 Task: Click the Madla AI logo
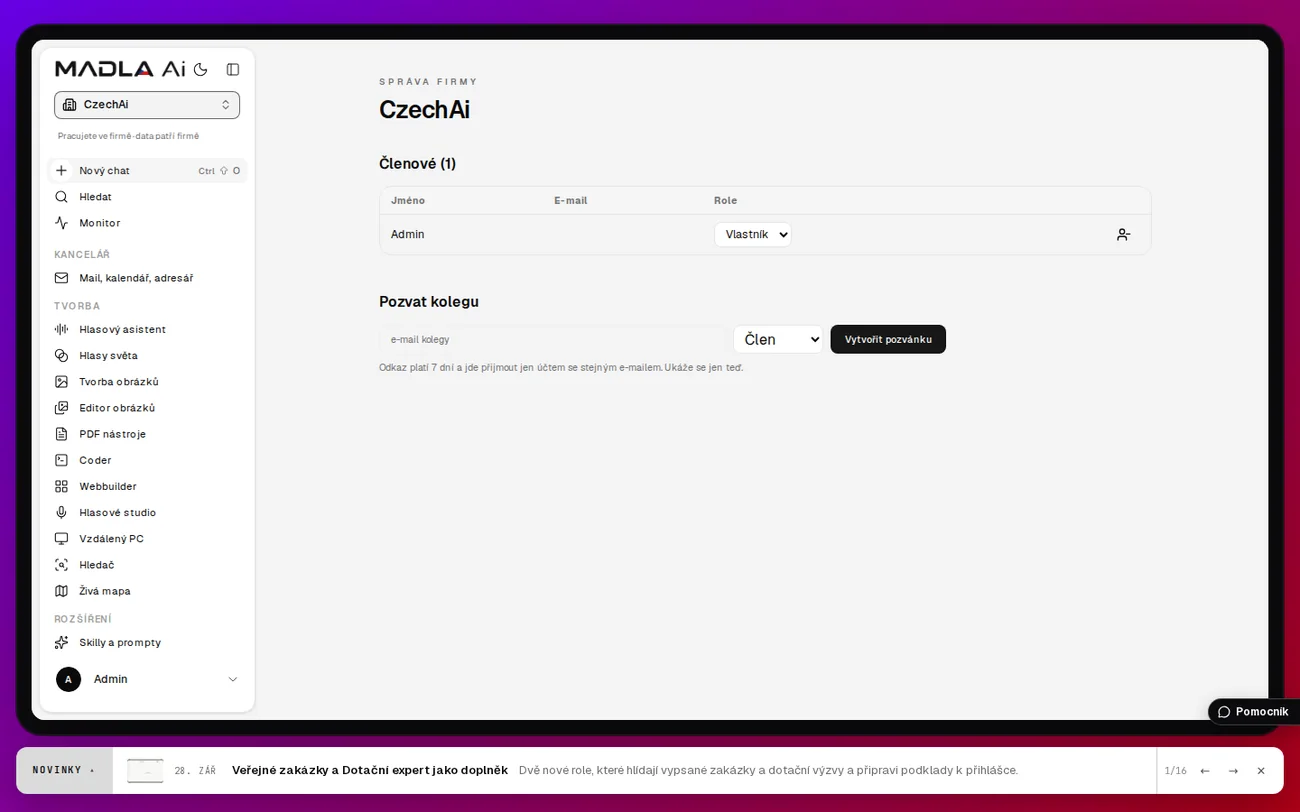coord(120,69)
